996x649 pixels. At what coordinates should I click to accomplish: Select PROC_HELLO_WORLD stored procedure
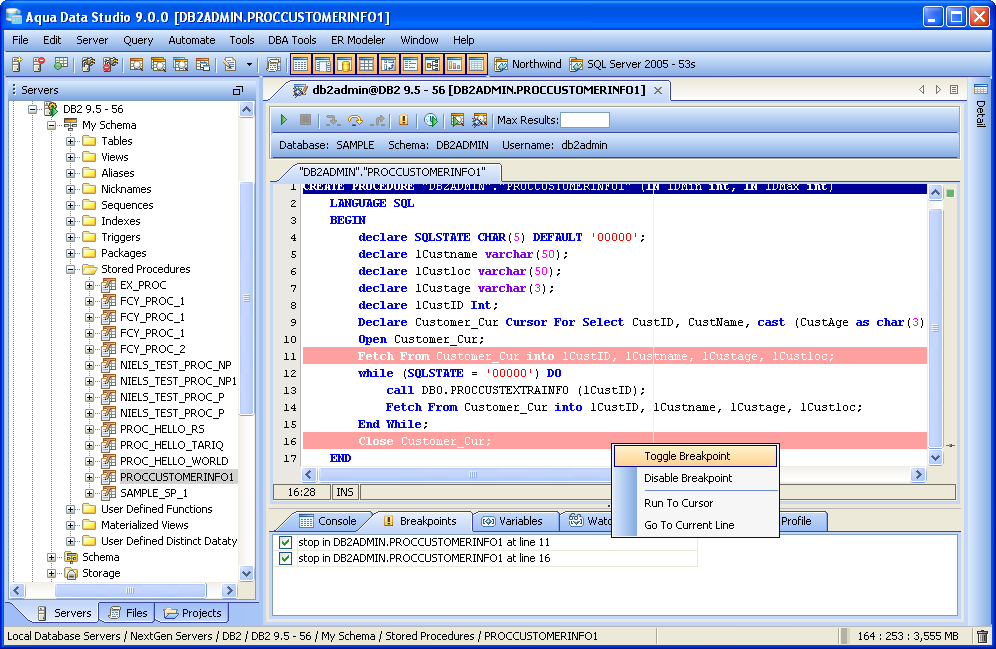tap(173, 461)
